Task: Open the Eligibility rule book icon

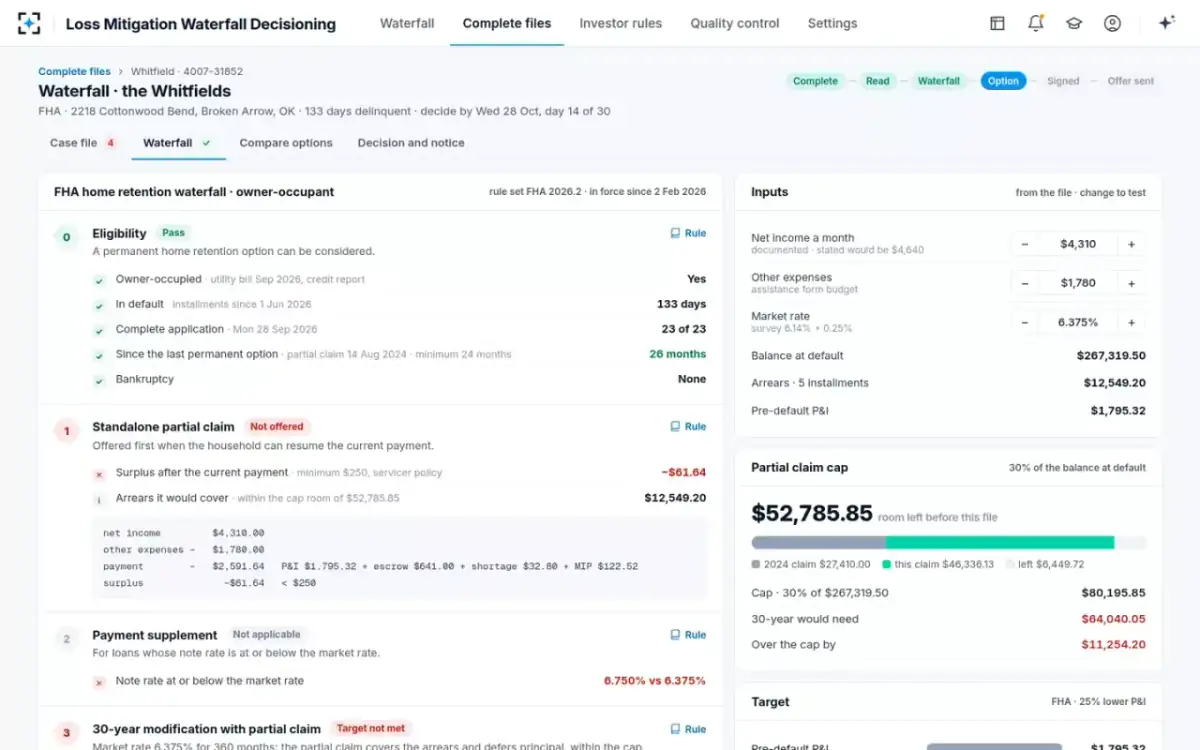Action: pos(675,233)
